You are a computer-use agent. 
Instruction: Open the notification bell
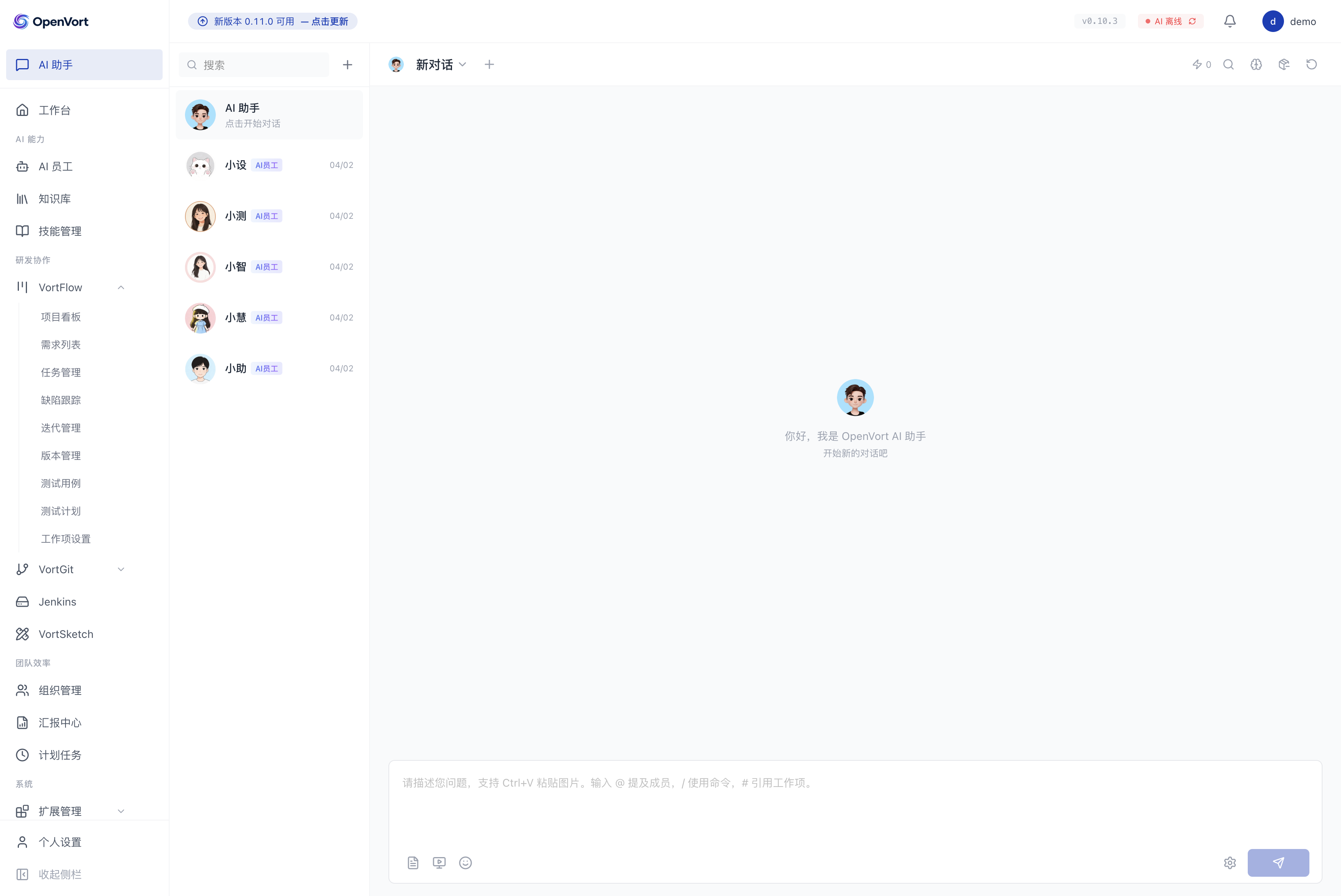(1230, 21)
